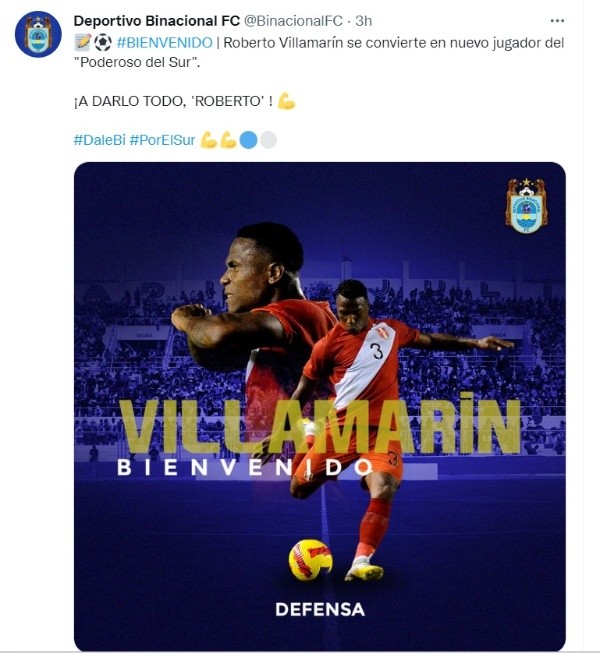Click the yellow VILLAMARÍN title text
The image size is (600, 653).
(x=320, y=425)
